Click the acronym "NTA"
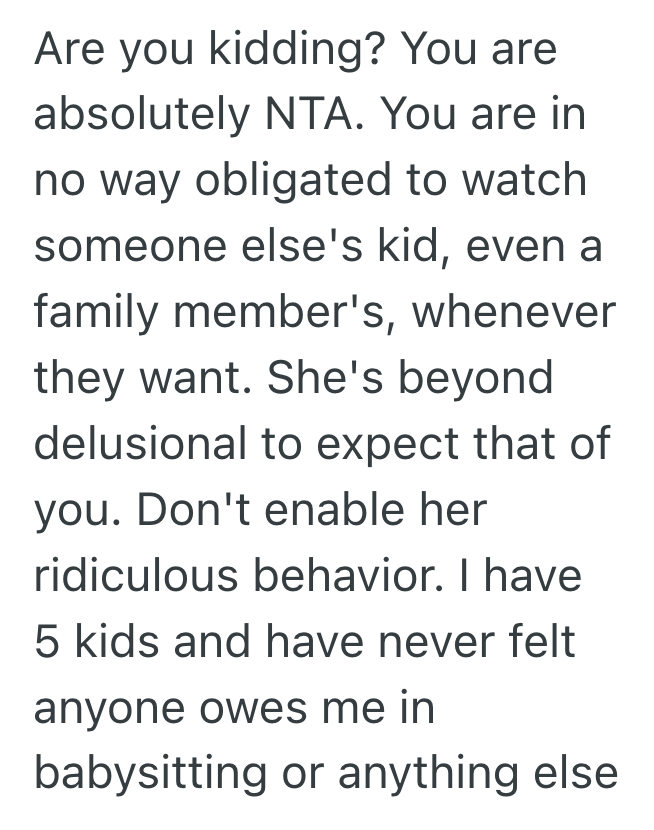The width and height of the screenshot is (654, 830). 307,116
